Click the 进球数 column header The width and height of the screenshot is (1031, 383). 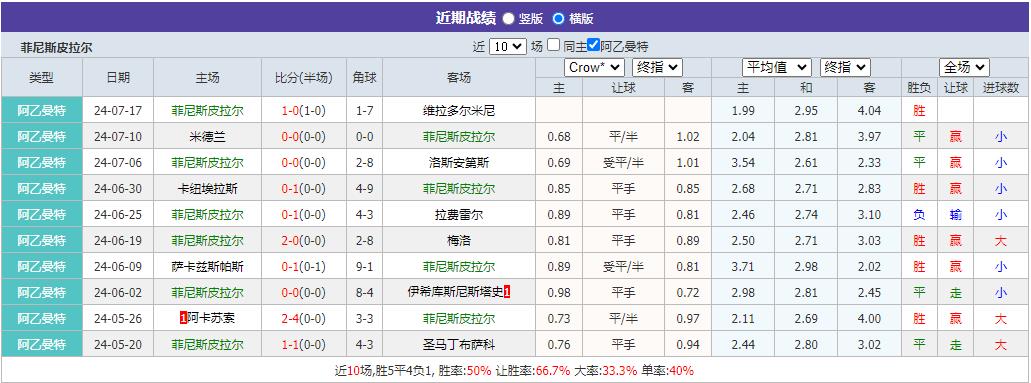[1001, 88]
